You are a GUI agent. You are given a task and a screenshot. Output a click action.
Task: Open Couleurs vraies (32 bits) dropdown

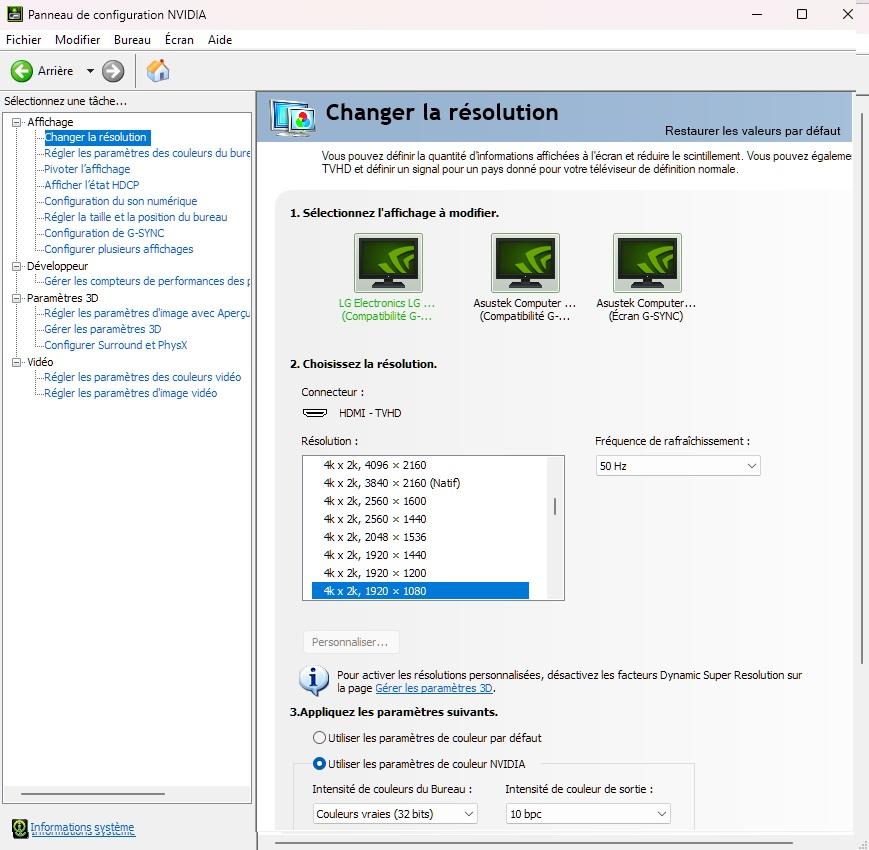[395, 814]
